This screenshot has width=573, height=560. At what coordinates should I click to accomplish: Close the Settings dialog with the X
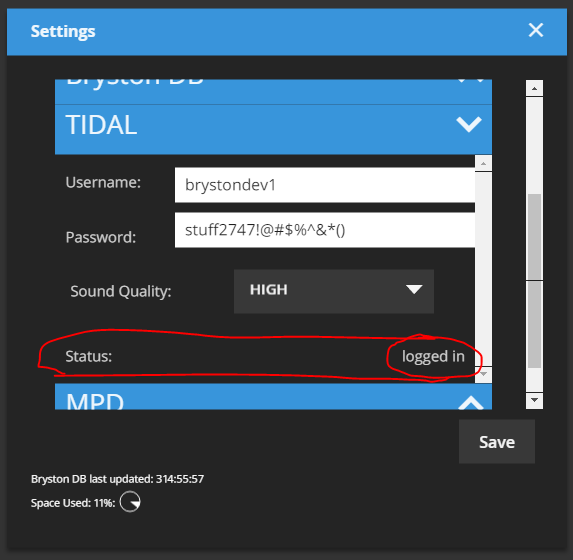[536, 30]
